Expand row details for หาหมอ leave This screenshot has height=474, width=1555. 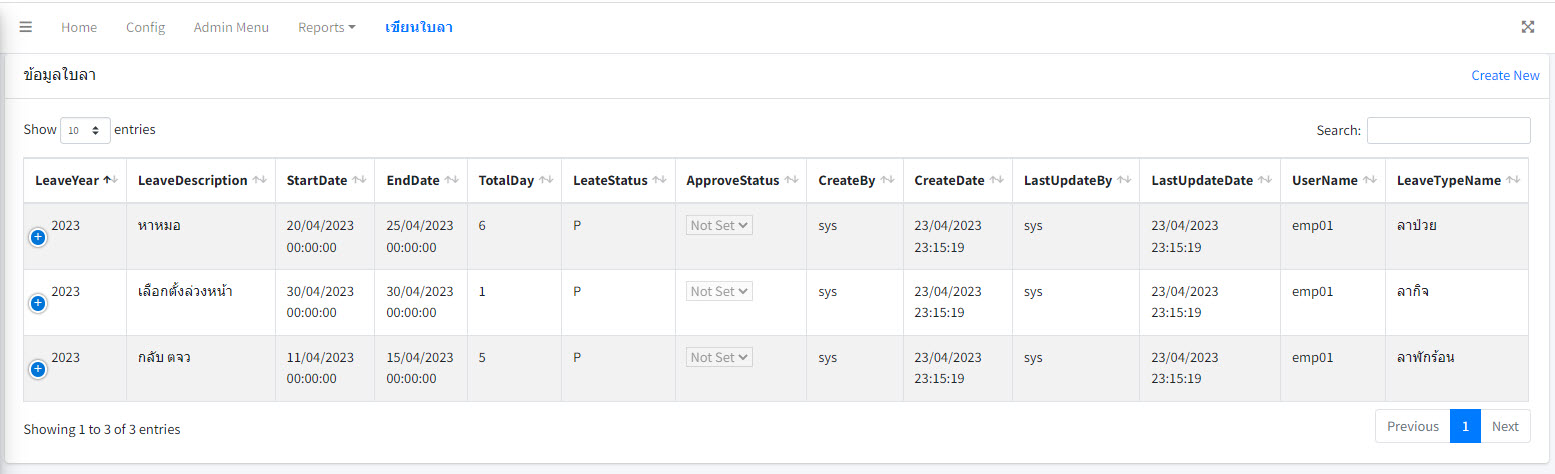(38, 237)
